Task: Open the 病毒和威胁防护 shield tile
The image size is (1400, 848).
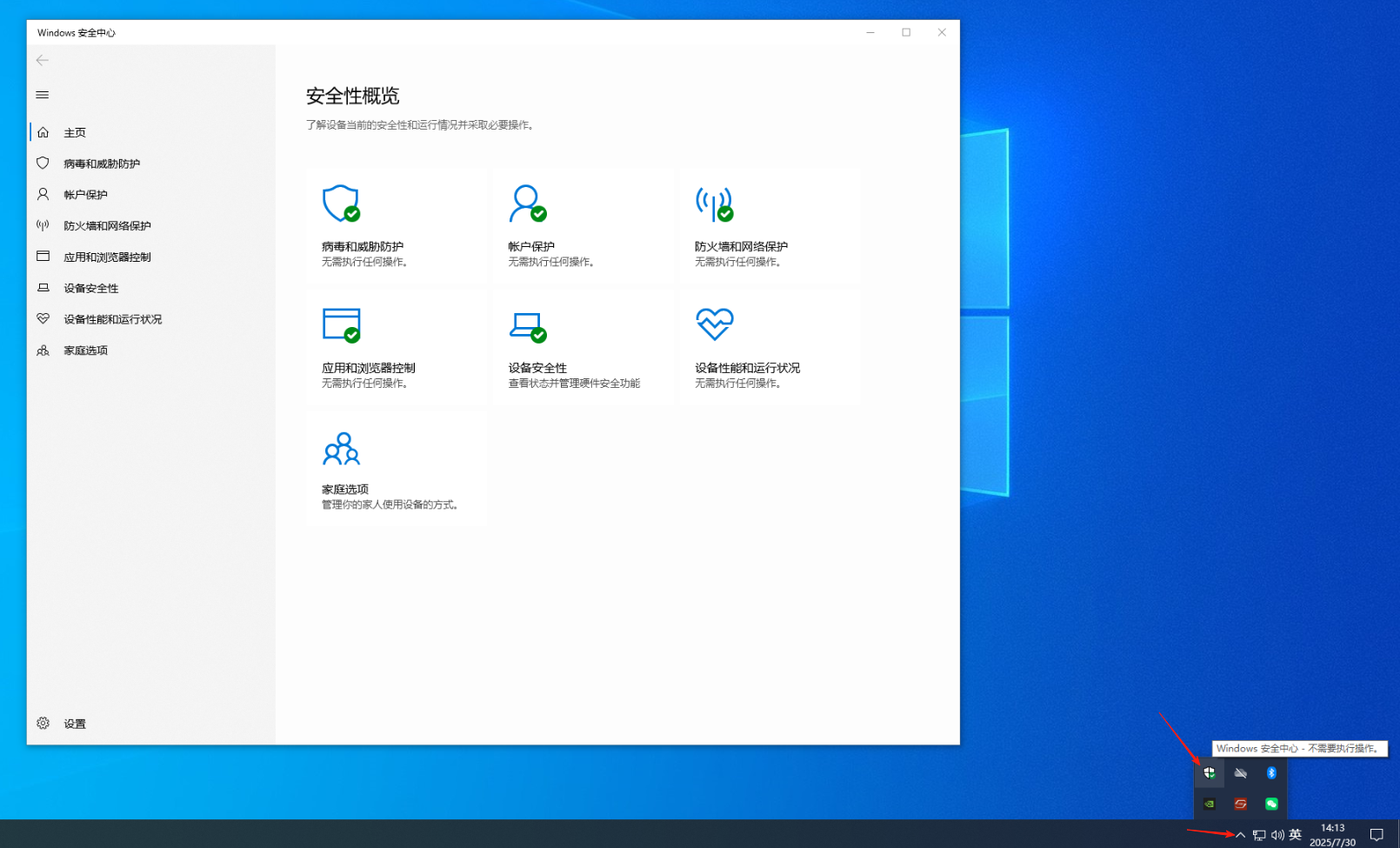Action: click(396, 226)
